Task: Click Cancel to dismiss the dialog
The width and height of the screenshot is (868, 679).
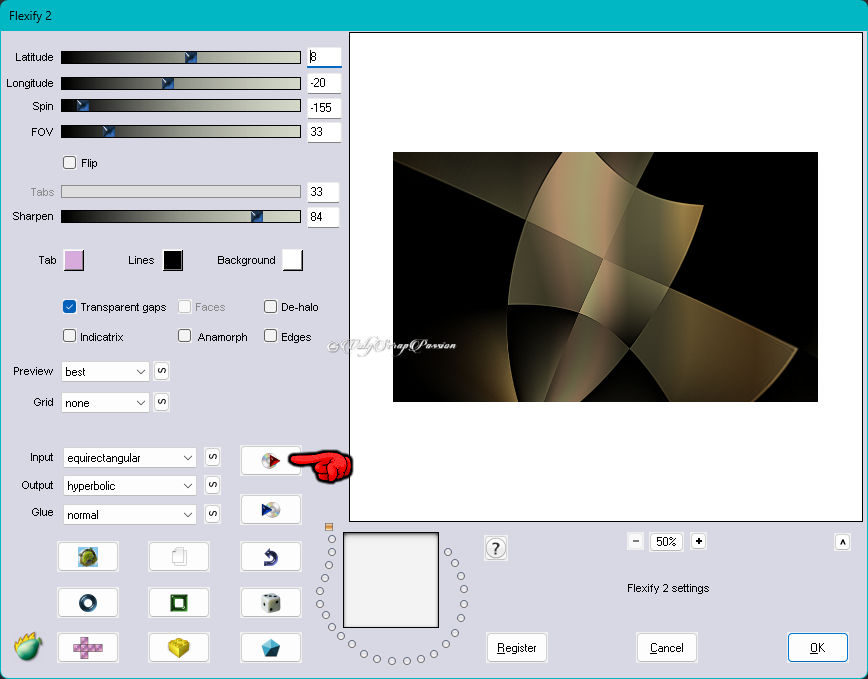Action: coord(666,648)
